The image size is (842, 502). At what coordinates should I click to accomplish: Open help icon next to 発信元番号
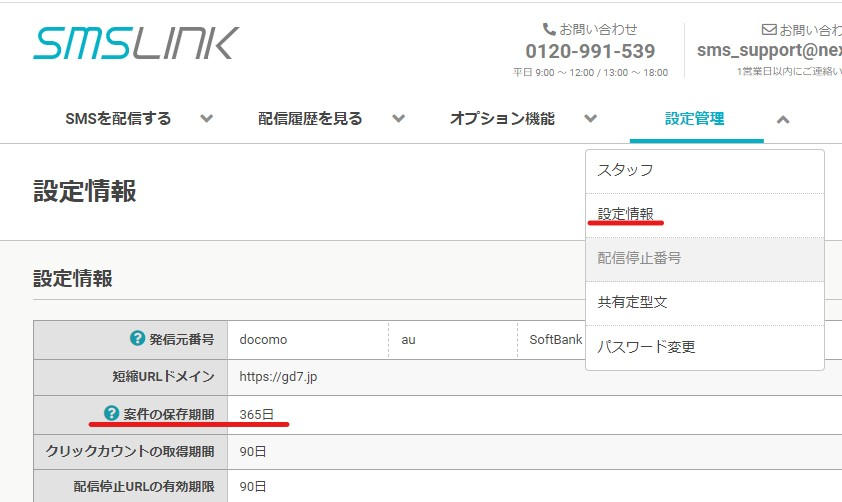(x=137, y=338)
